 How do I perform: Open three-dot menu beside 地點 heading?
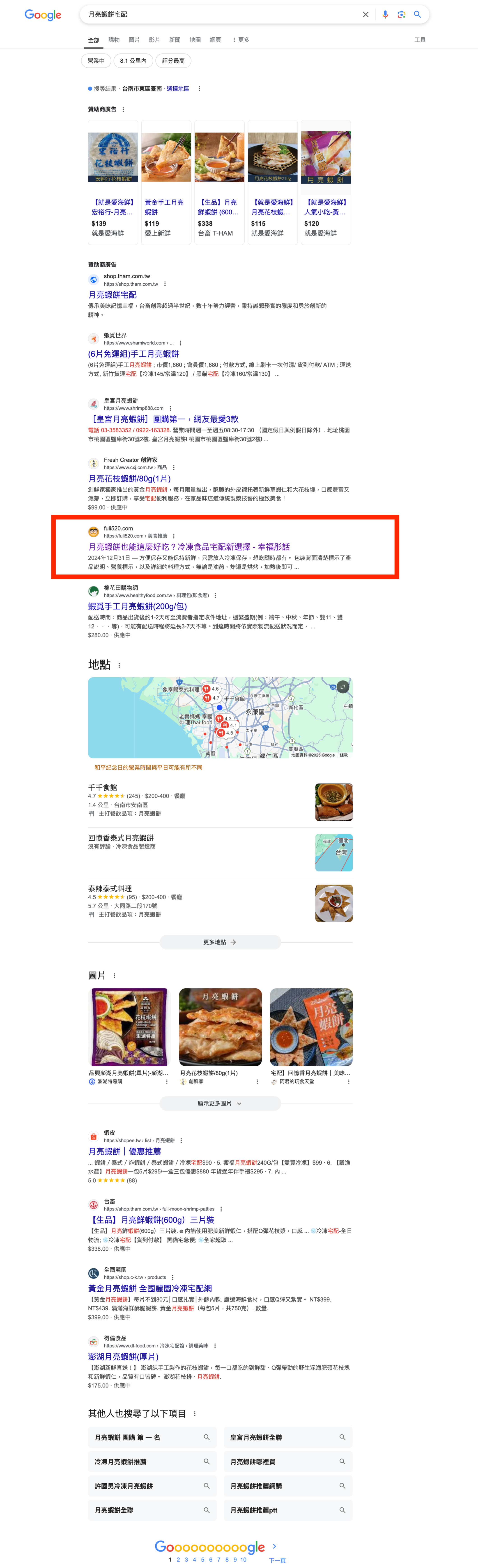pyautogui.click(x=119, y=665)
